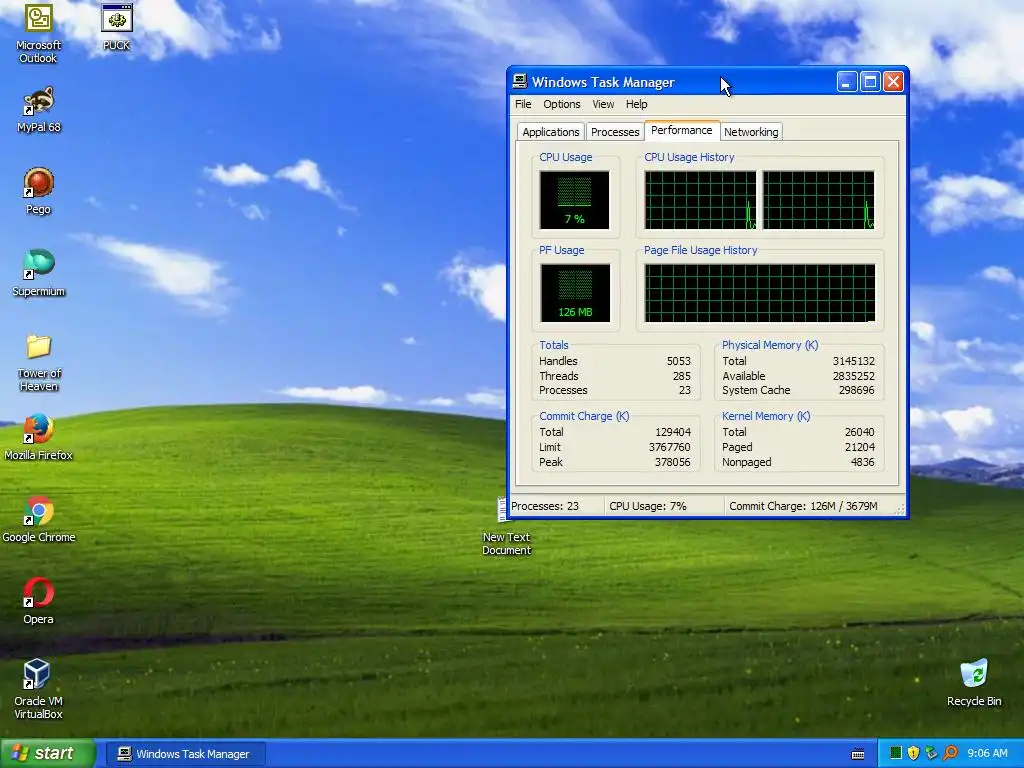This screenshot has width=1024, height=768.
Task: Click the orange magnifier tray icon
Action: pos(950,753)
